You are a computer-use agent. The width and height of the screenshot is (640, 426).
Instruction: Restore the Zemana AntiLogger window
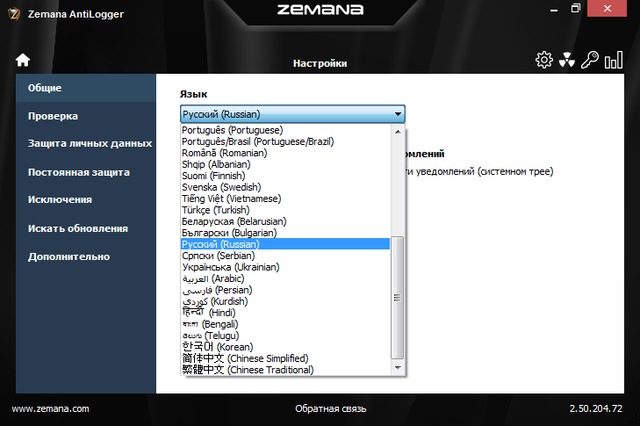pyautogui.click(x=576, y=8)
